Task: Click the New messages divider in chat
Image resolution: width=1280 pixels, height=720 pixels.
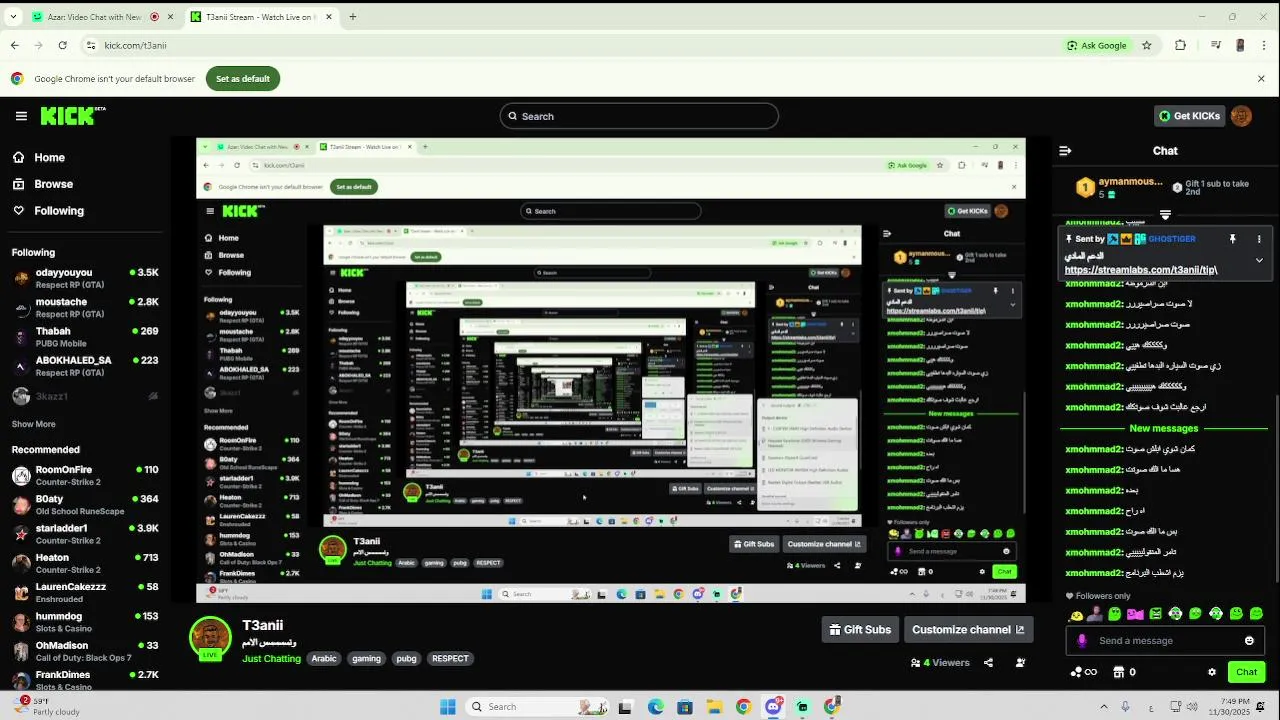Action: click(x=1164, y=429)
